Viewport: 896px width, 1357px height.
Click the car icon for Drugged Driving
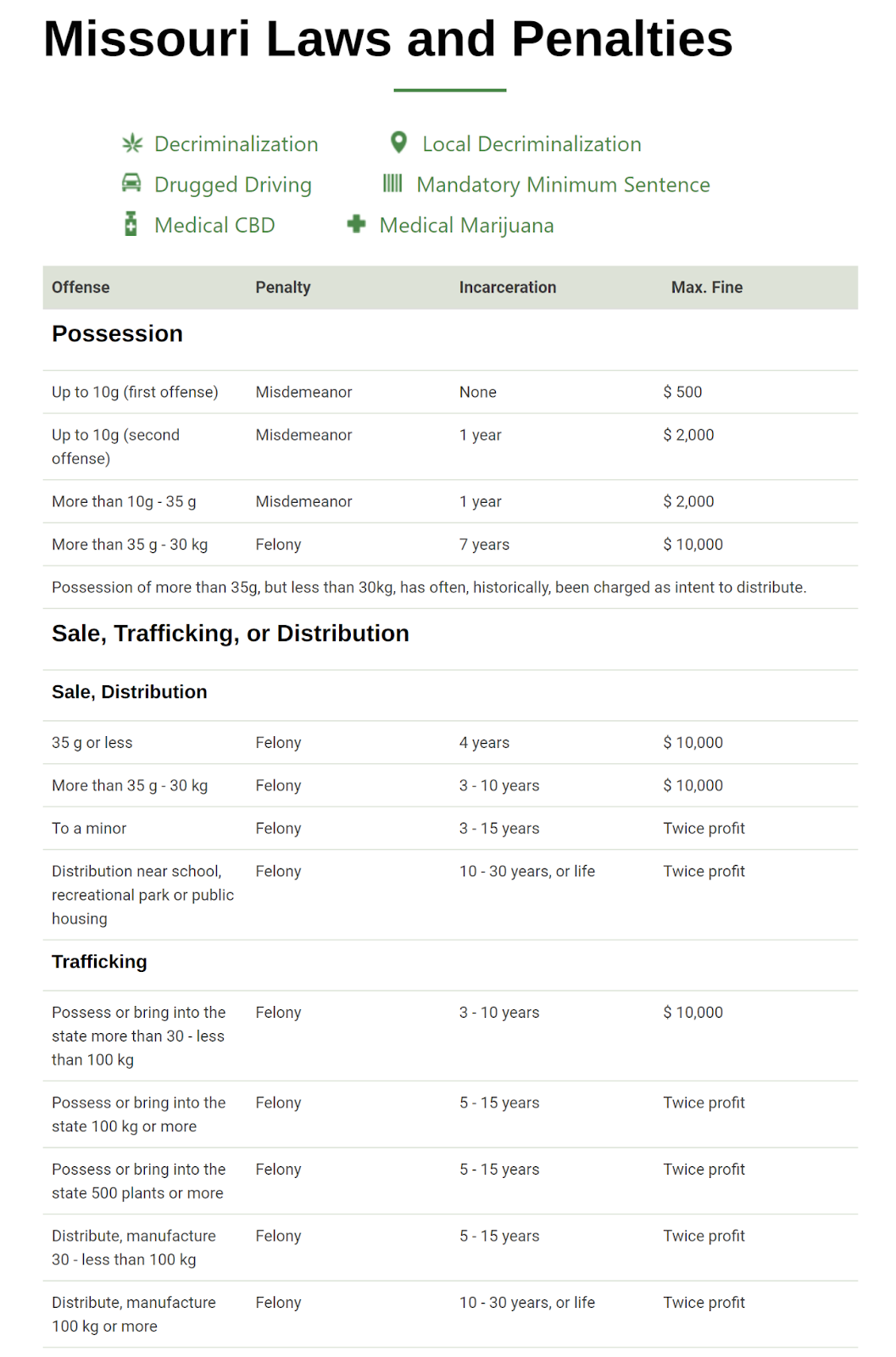[131, 182]
